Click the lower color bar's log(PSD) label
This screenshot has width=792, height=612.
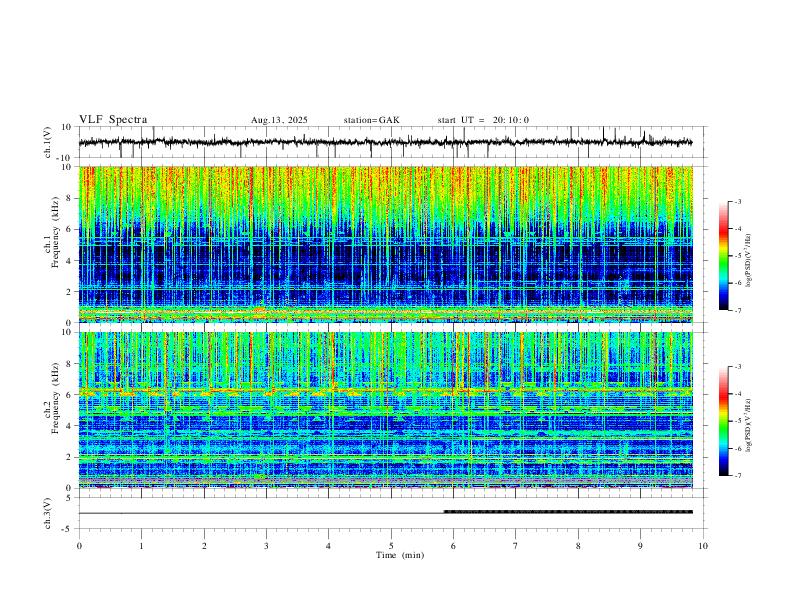pos(748,425)
